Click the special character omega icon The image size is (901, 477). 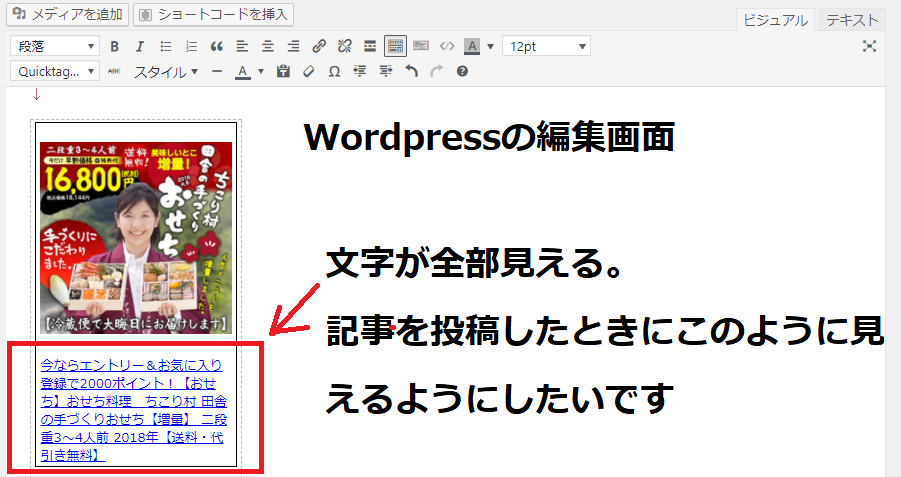(x=334, y=72)
